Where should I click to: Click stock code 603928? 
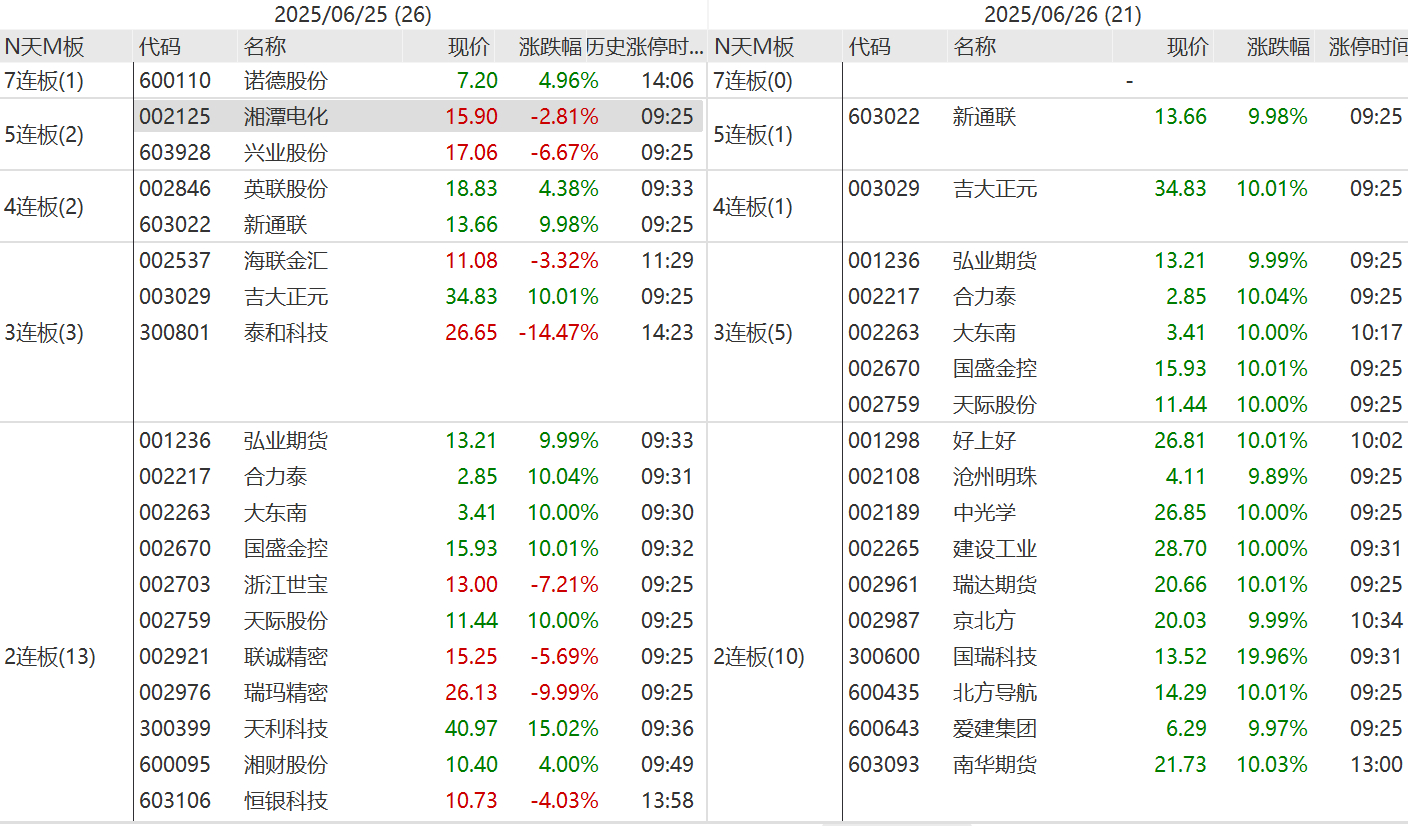(175, 153)
